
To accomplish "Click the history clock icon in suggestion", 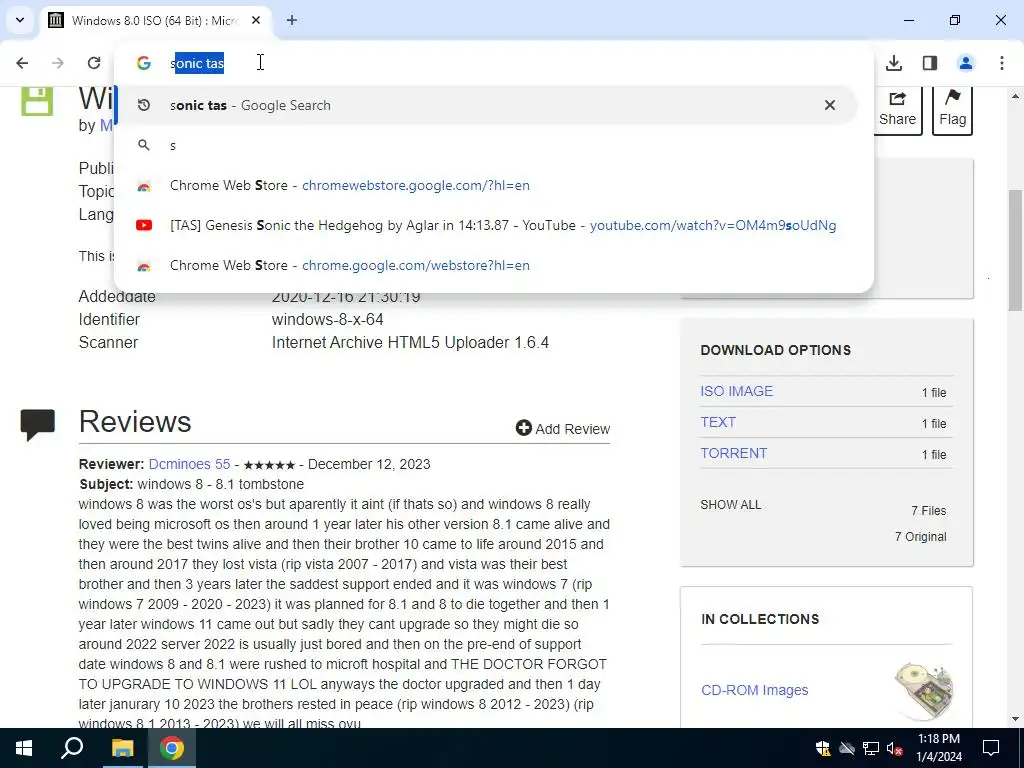I will click(x=144, y=105).
